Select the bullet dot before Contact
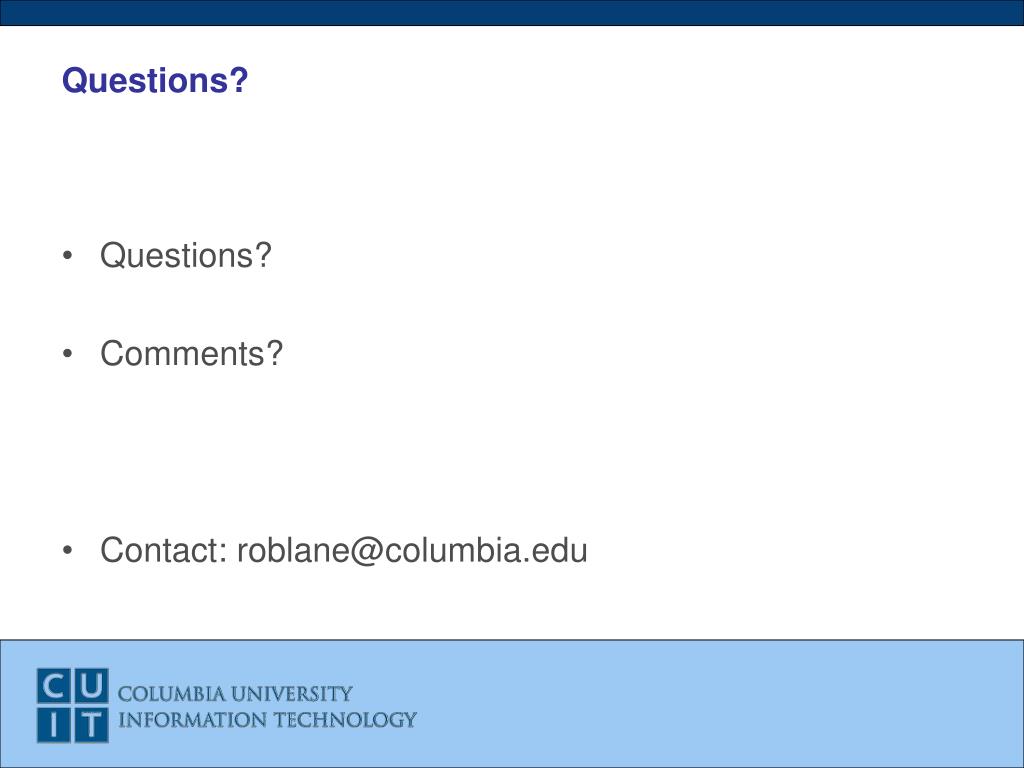Viewport: 1024px width, 768px height. (x=67, y=551)
